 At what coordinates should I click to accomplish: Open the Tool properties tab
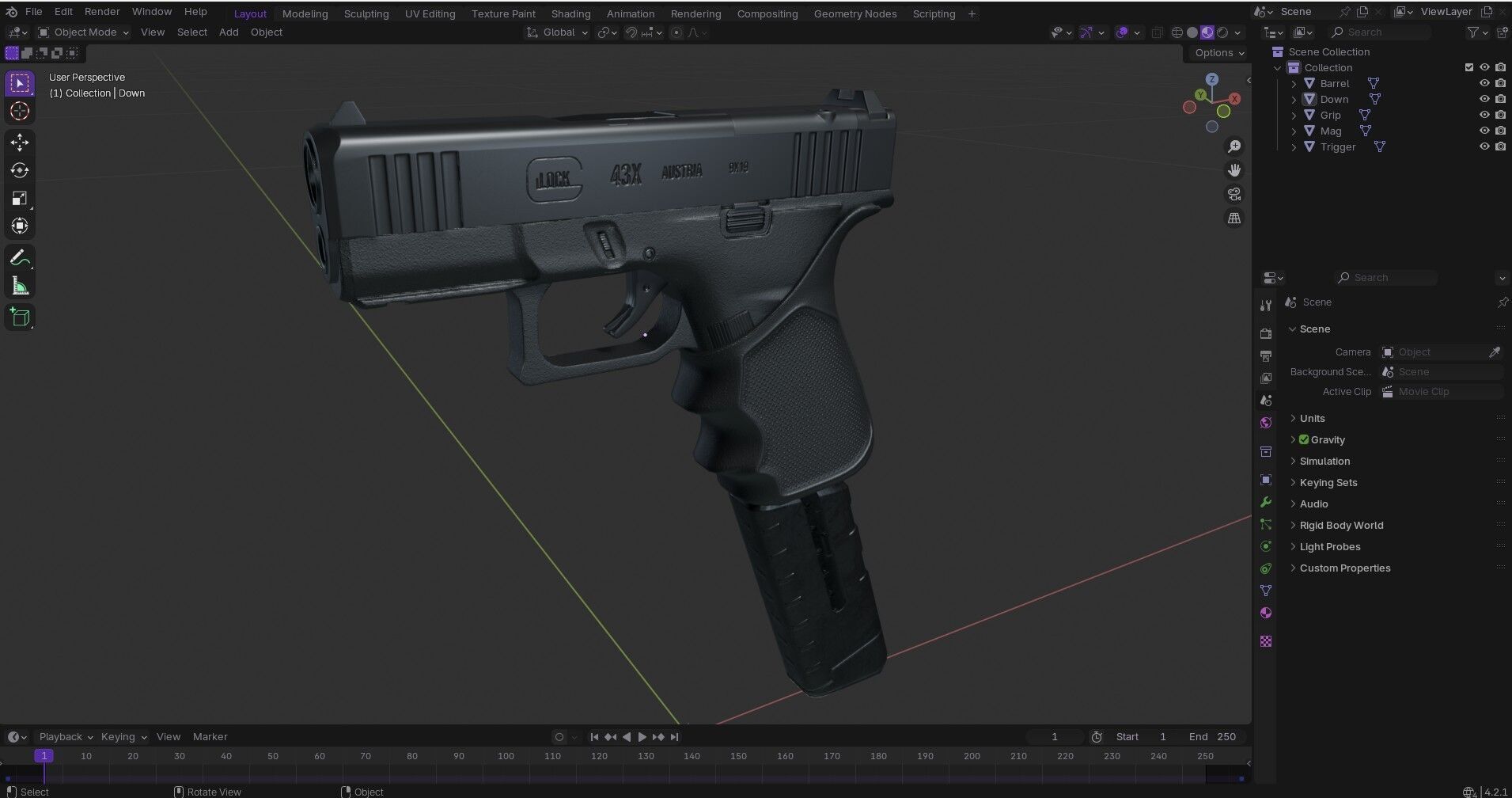(x=1266, y=306)
